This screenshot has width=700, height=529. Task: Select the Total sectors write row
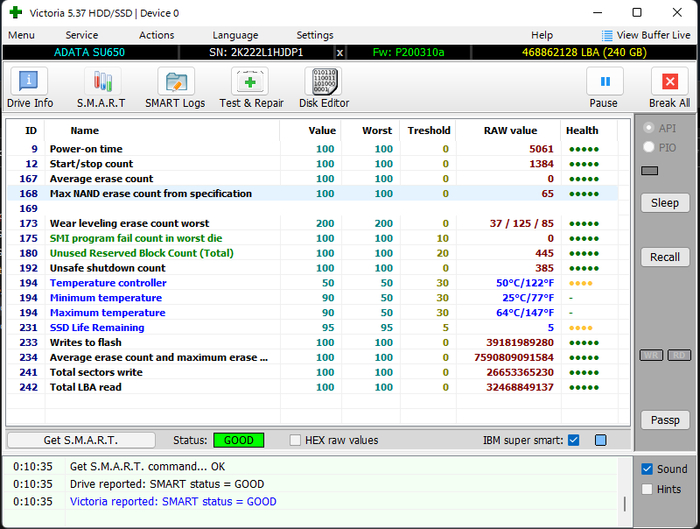tap(312, 372)
